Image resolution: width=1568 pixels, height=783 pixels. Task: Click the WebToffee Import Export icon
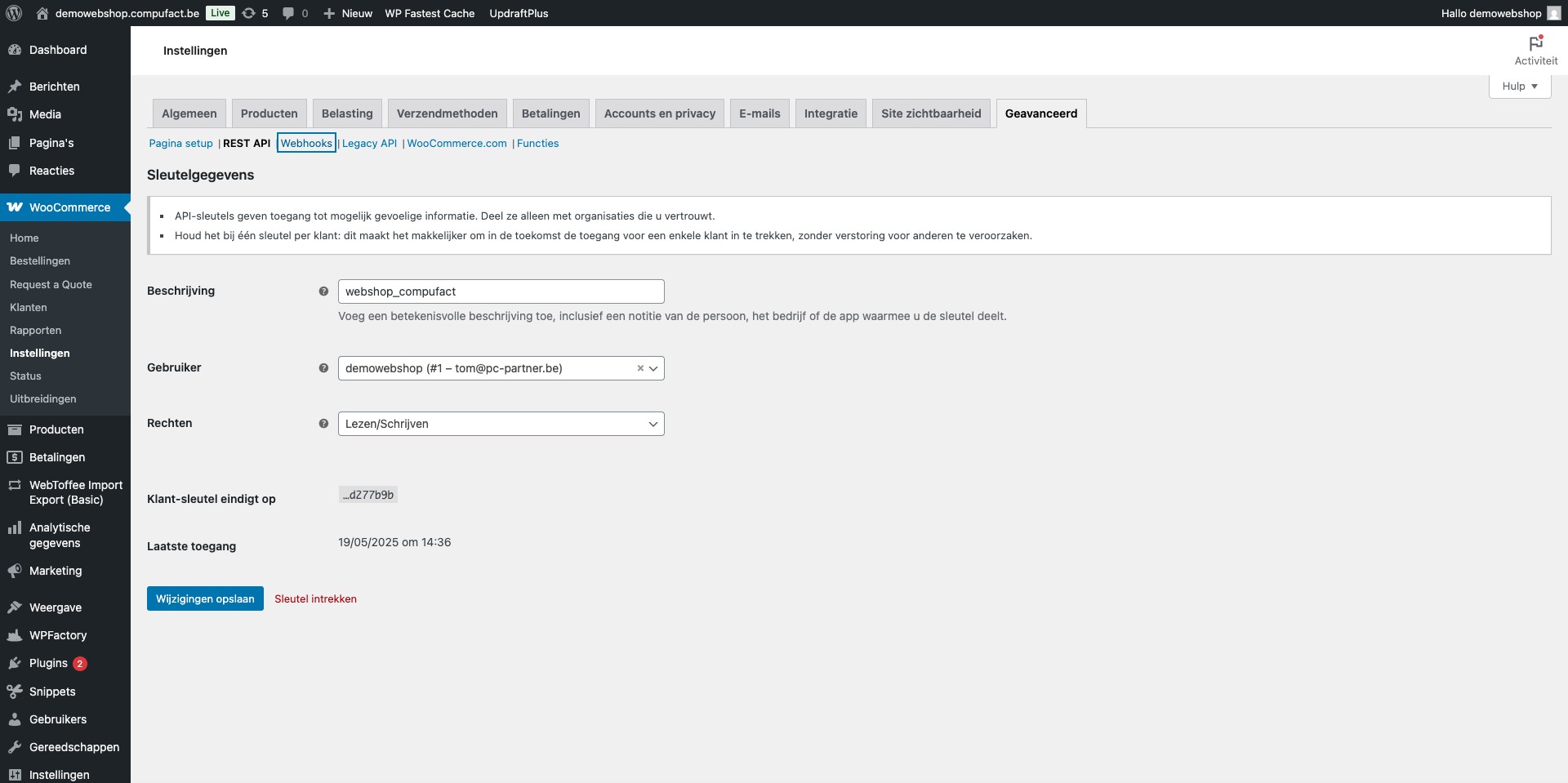click(x=15, y=485)
